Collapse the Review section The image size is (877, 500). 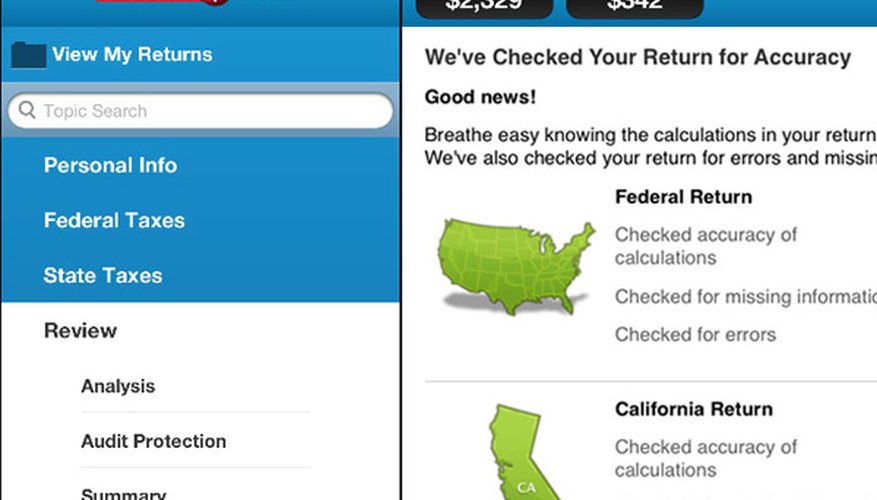(x=81, y=331)
